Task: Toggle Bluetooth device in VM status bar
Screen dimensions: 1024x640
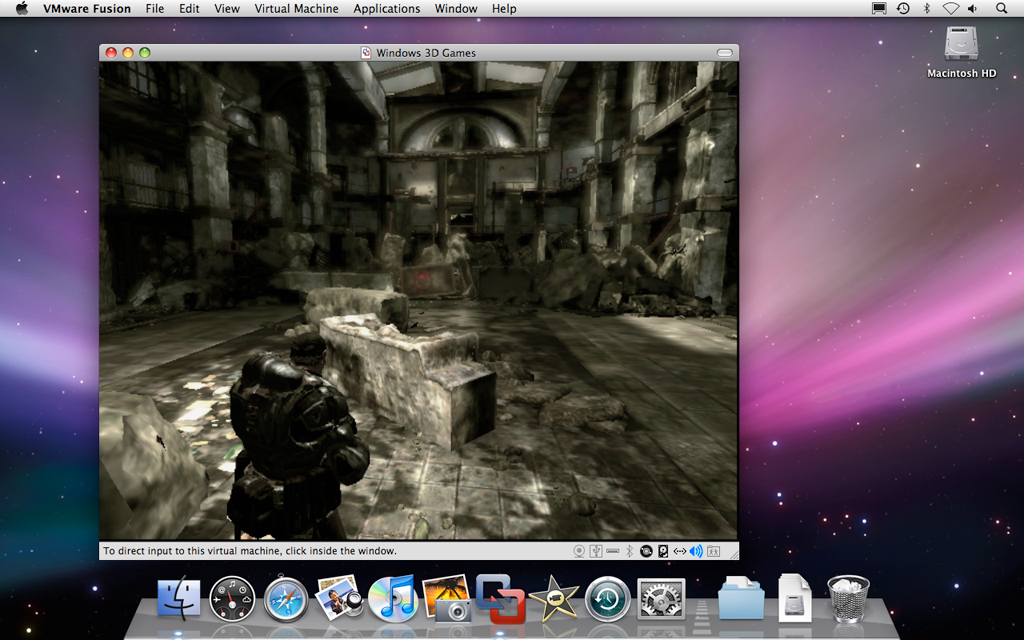Action: point(629,551)
